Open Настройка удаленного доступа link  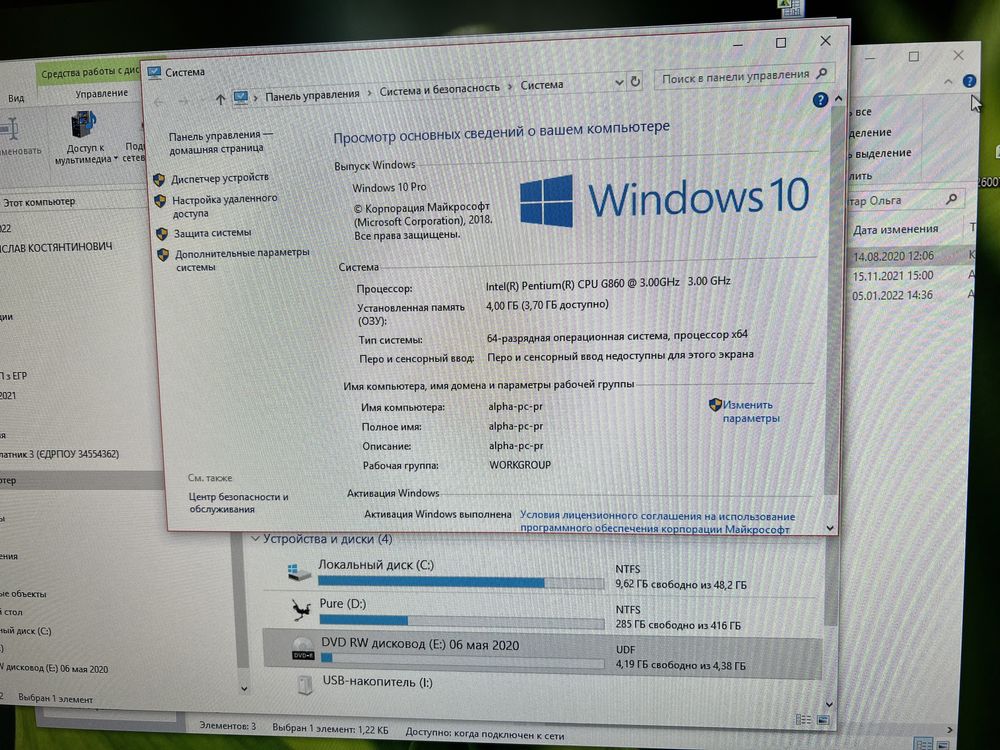pos(224,206)
